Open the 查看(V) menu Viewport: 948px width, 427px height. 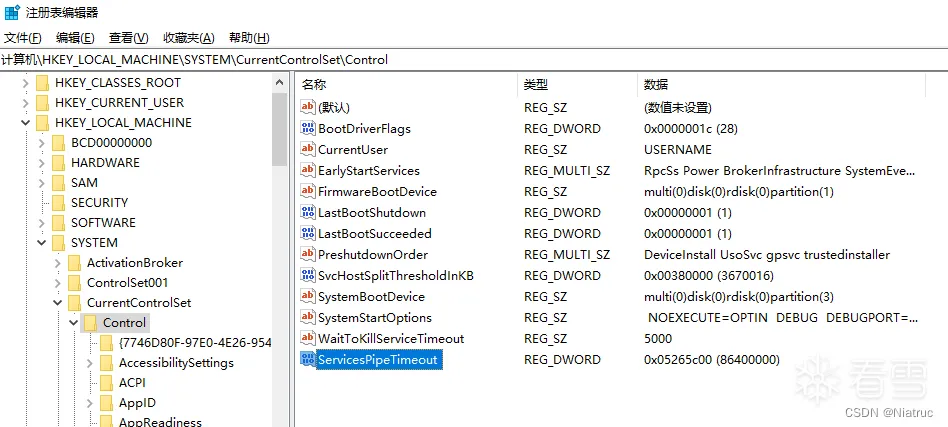[128, 38]
